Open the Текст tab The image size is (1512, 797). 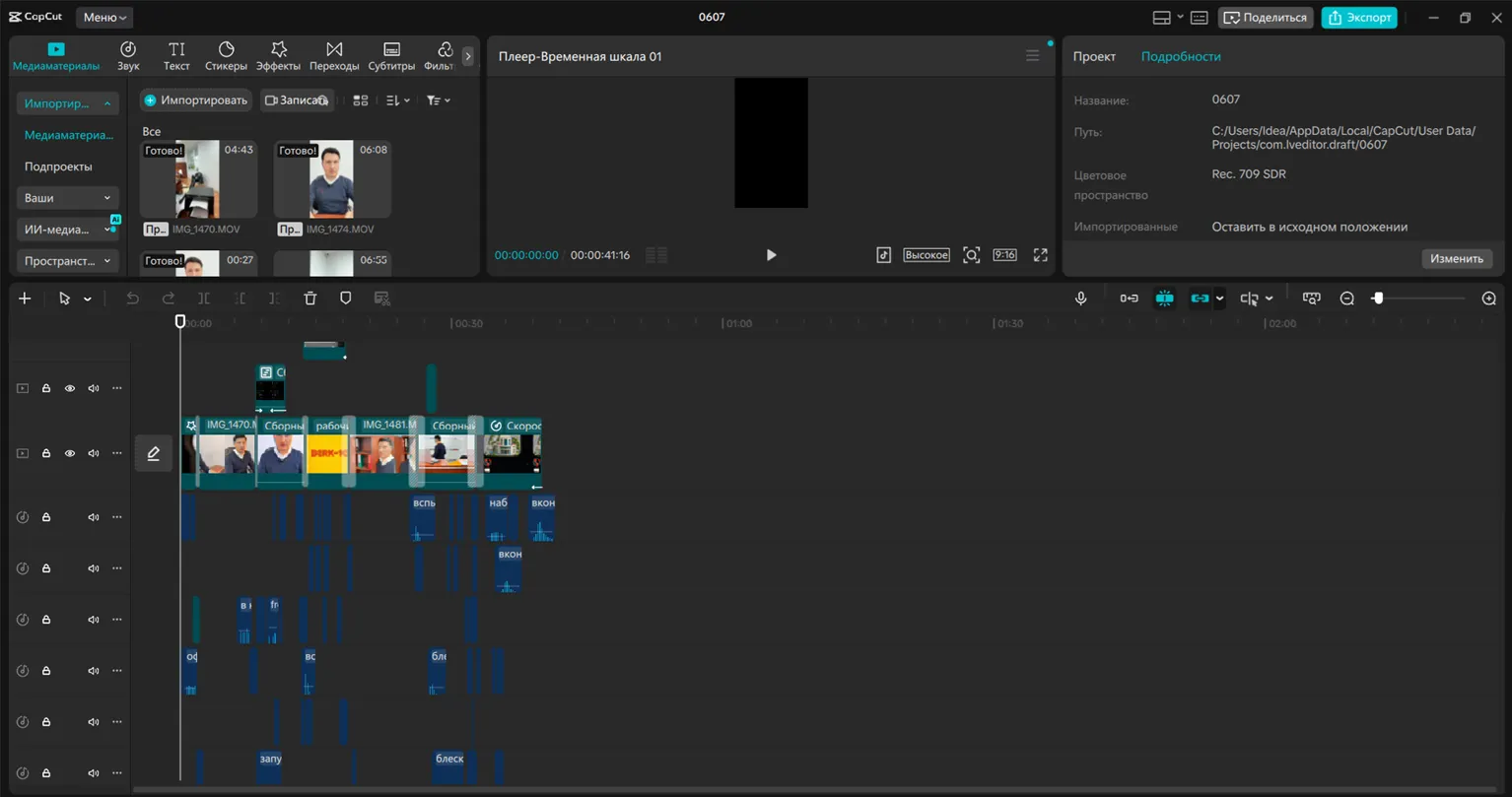coord(176,56)
